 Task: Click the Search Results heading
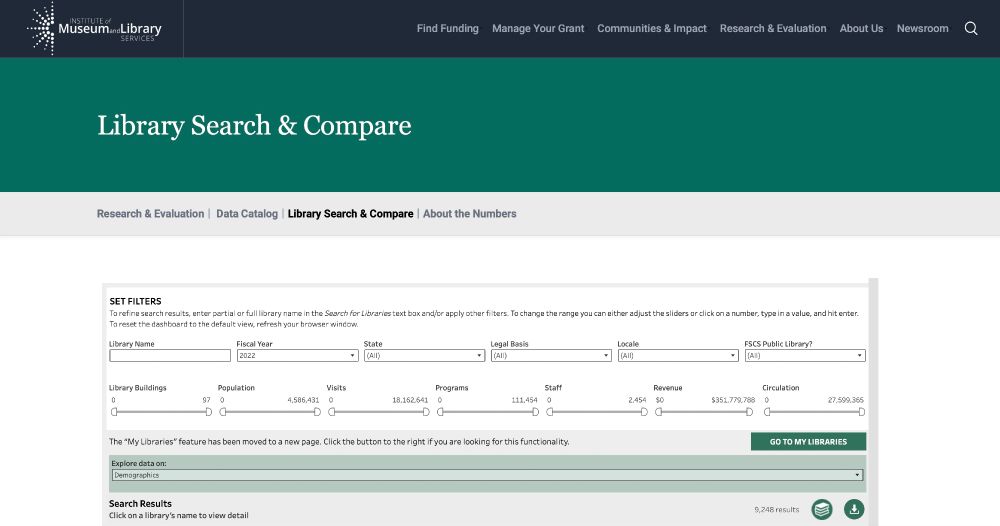[x=140, y=503]
